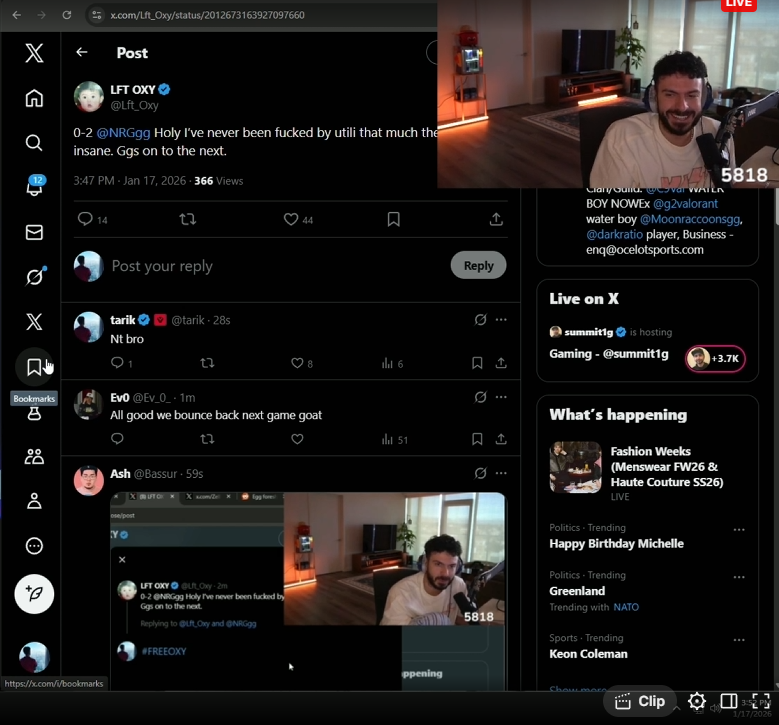Open Greenland trending topic
The image size is (779, 725).
point(577,591)
